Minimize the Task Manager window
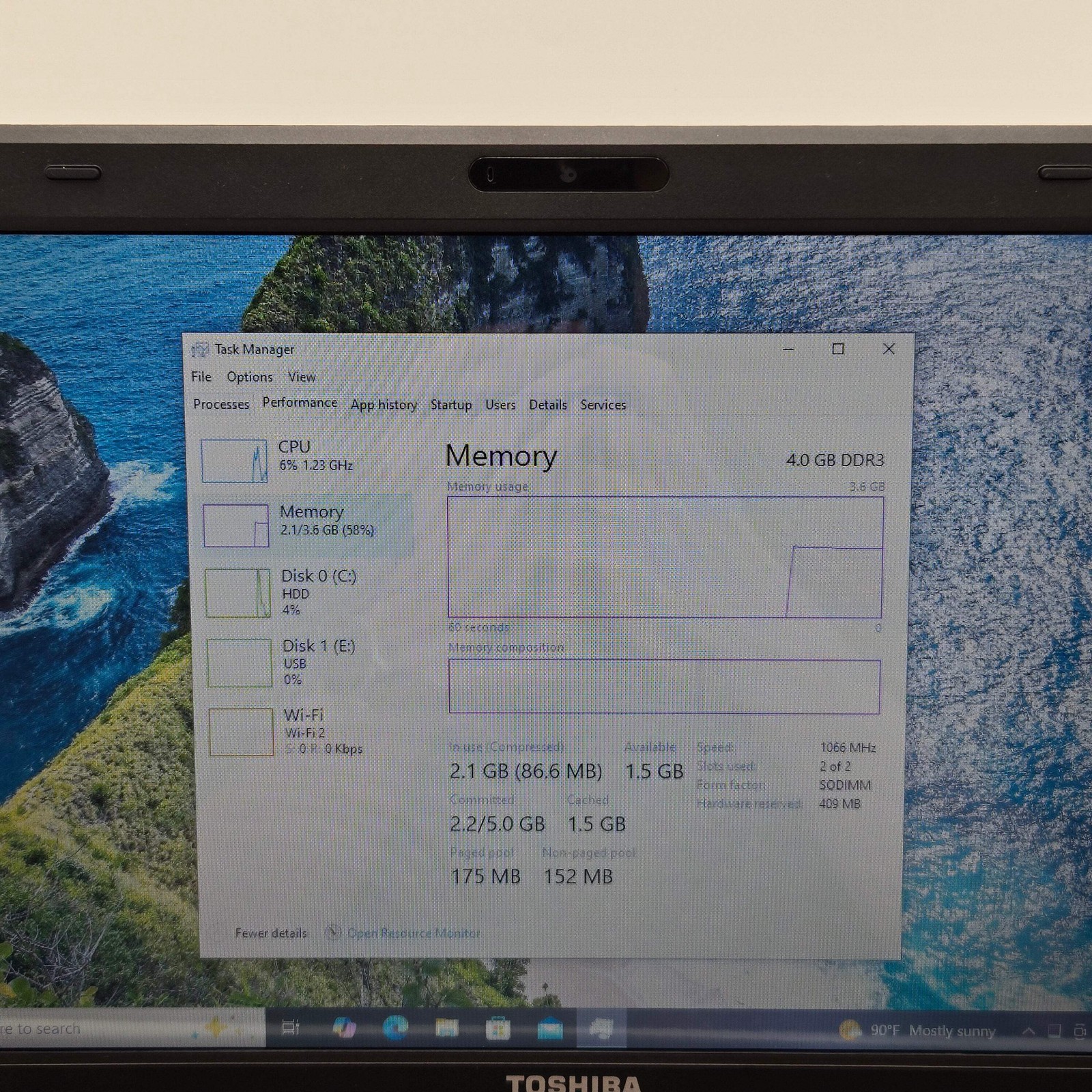This screenshot has height=1092, width=1092. pos(788,349)
